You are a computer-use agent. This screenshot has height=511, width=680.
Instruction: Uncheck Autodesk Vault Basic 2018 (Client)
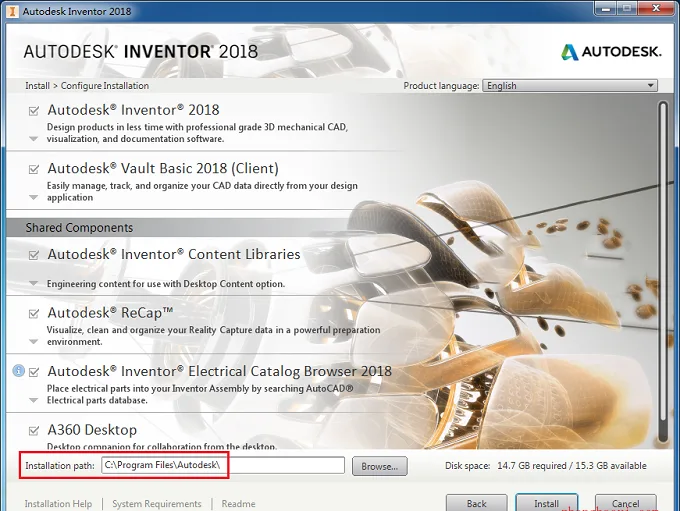coord(34,169)
